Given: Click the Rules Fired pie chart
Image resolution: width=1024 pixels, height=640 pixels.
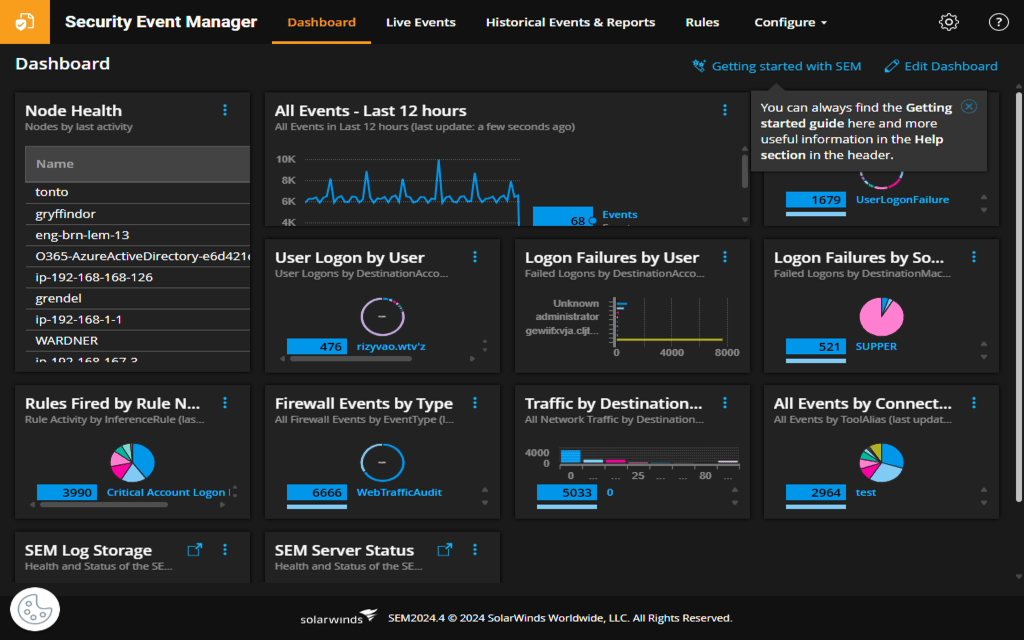Looking at the screenshot, I should tap(133, 462).
